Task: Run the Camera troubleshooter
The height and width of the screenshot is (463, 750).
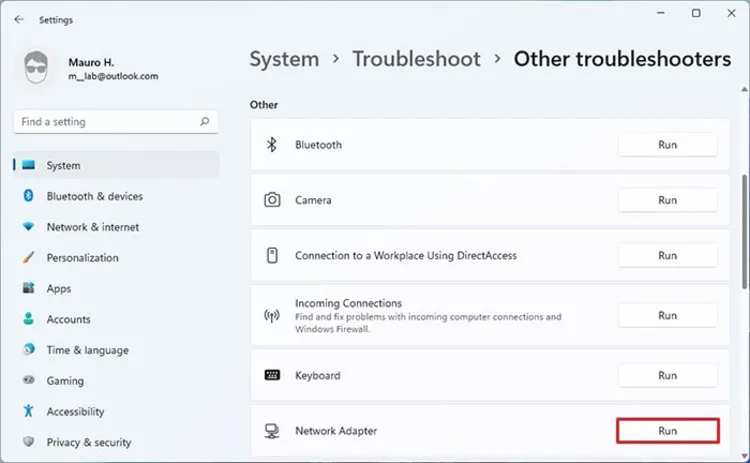Action: tap(667, 200)
